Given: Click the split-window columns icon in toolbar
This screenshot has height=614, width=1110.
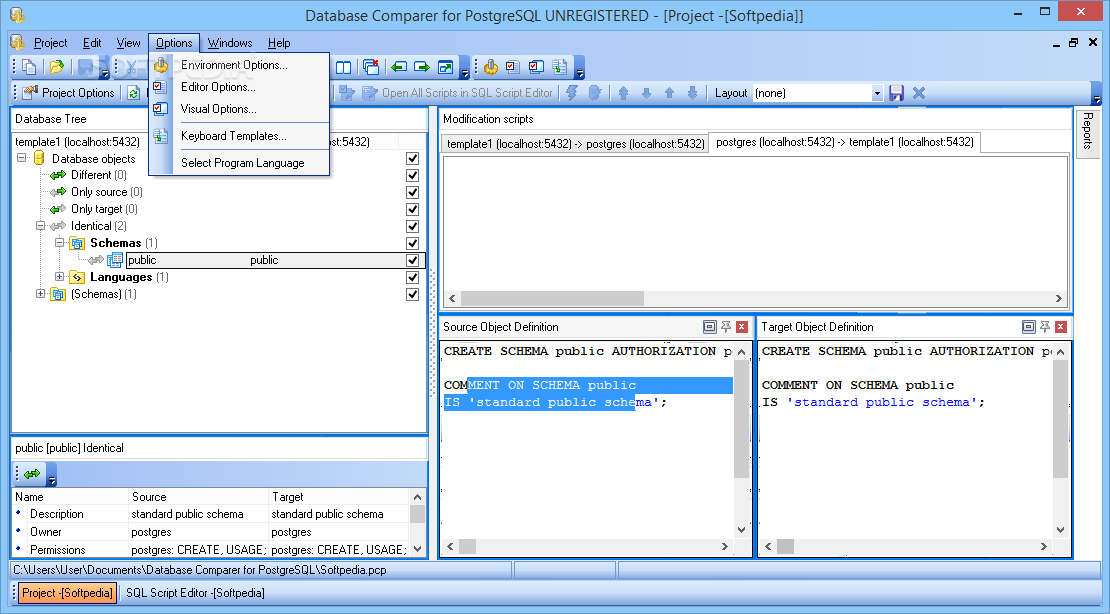Looking at the screenshot, I should (x=343, y=67).
